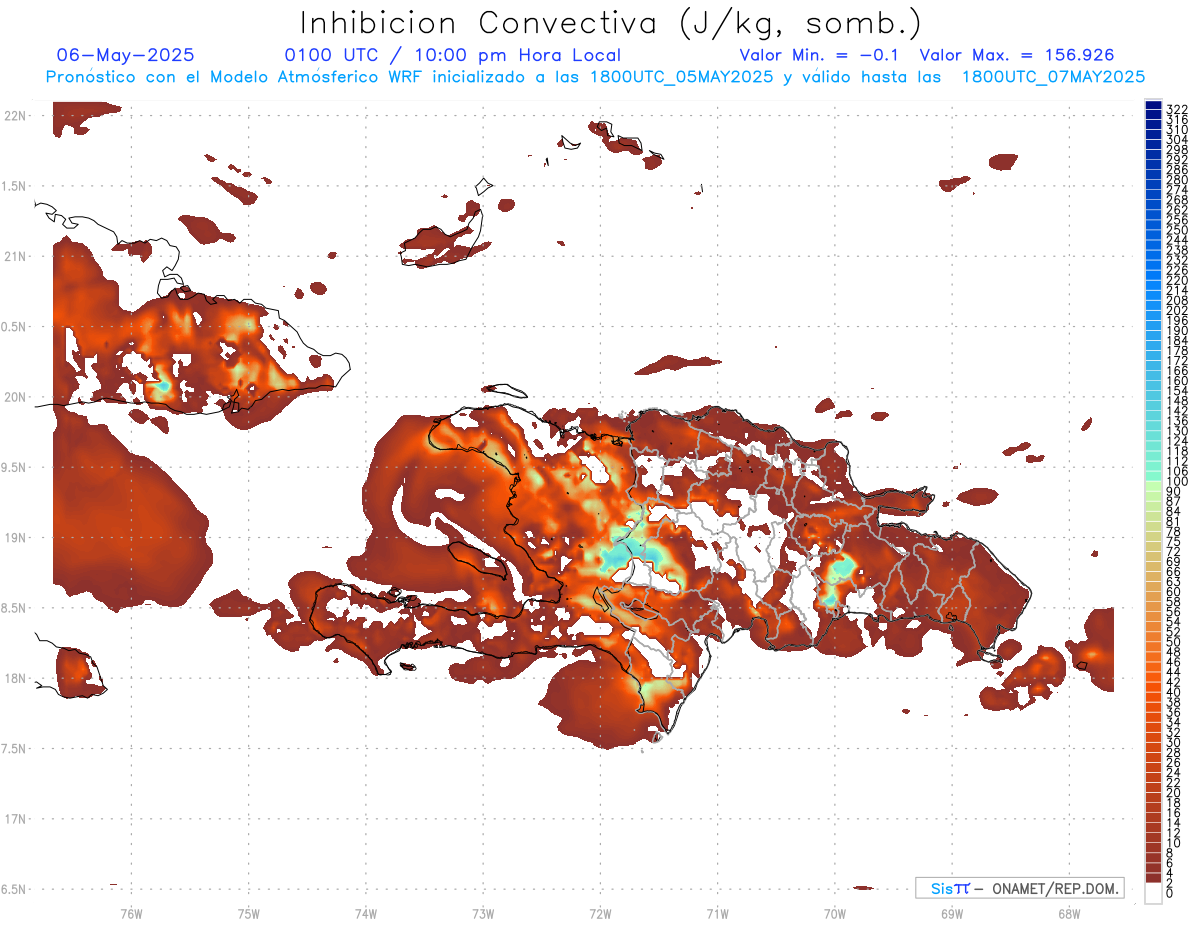Click the colorbar value label '50'
Screen dimensions: 1200x927
(x=1174, y=642)
